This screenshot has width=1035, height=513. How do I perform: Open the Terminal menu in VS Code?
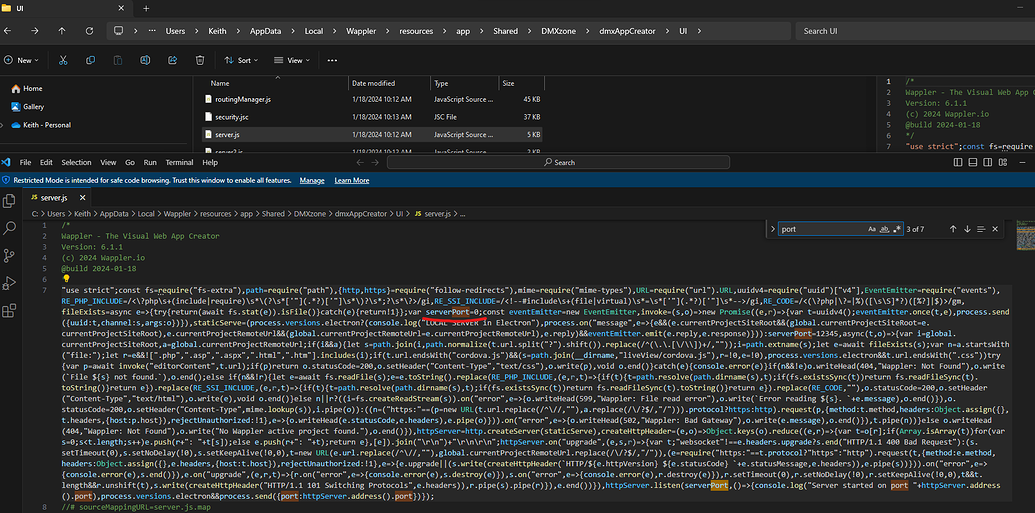click(180, 162)
